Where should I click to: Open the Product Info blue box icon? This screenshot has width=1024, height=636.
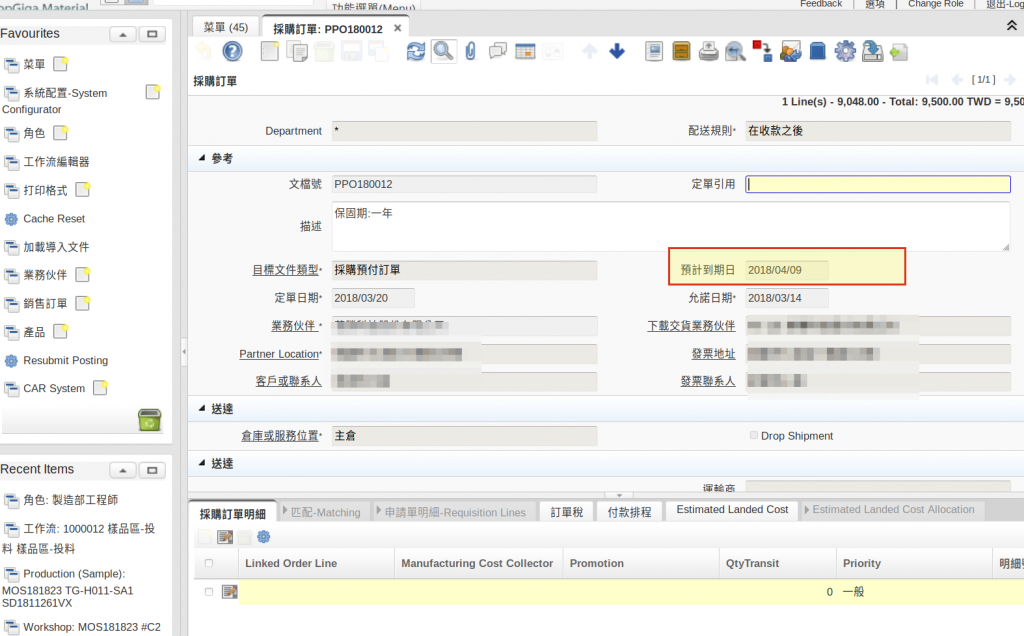818,51
